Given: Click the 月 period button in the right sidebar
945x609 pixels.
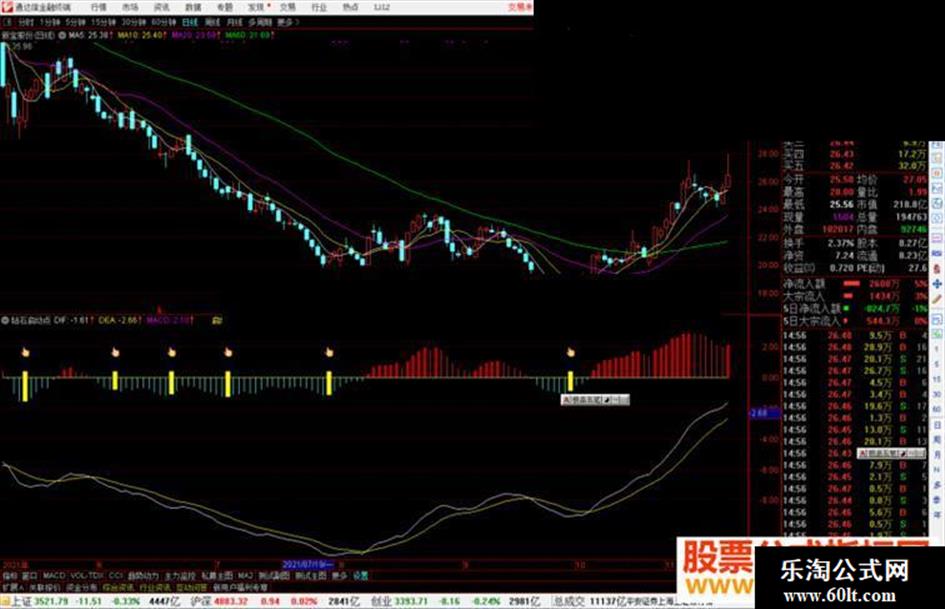Looking at the screenshot, I should 937,455.
